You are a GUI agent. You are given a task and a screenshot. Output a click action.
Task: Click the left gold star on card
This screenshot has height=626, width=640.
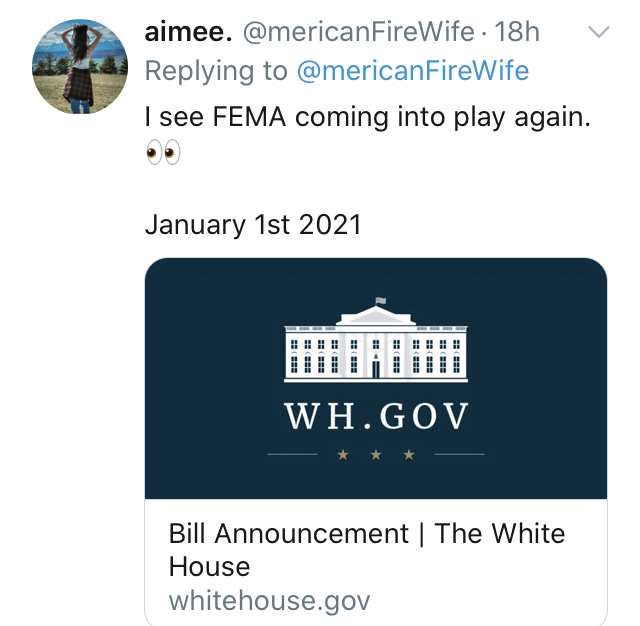(343, 454)
